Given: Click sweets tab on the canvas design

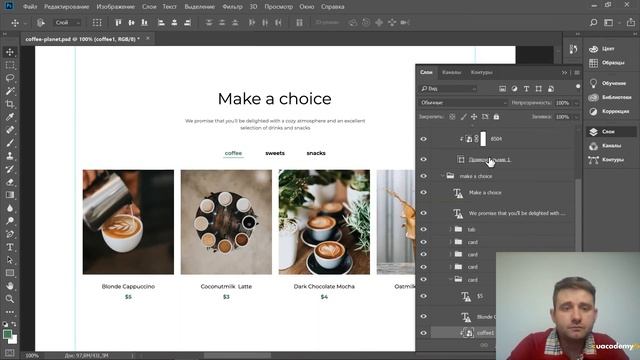Looking at the screenshot, I should (x=275, y=153).
